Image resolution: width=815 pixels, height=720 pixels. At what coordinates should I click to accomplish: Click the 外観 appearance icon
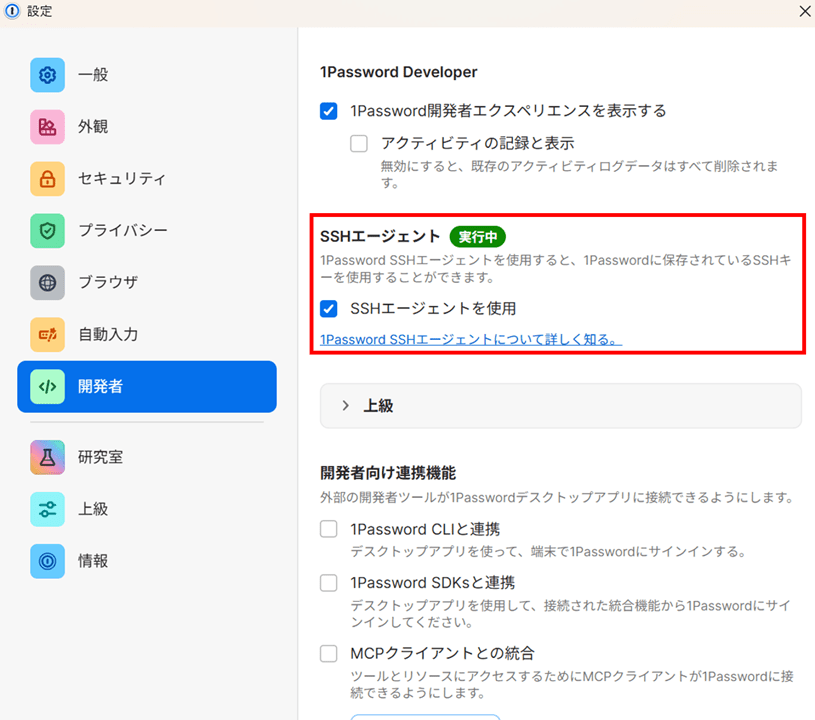47,127
